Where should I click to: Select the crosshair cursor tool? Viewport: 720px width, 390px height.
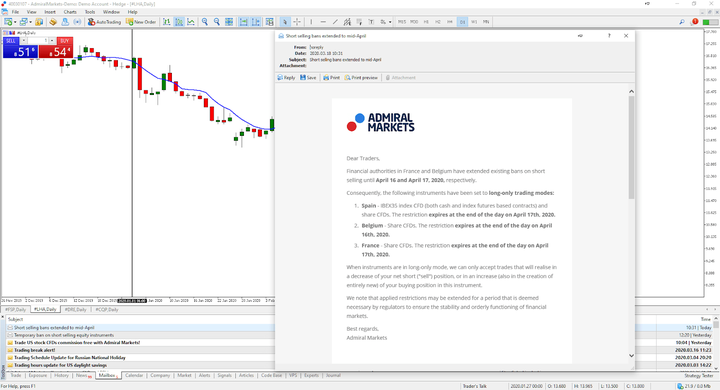pos(297,22)
